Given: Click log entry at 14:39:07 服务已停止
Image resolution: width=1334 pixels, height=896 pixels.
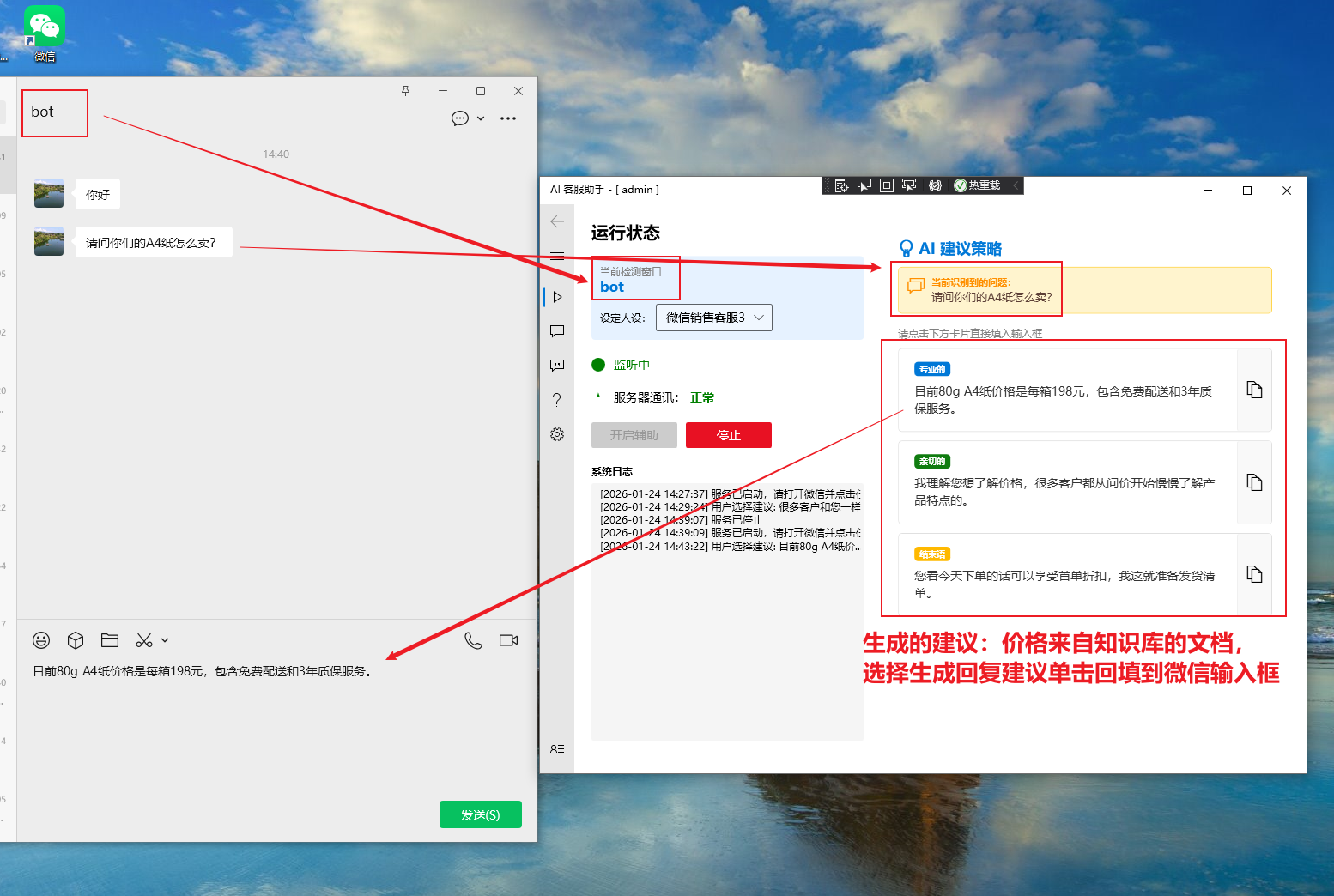Looking at the screenshot, I should click(682, 520).
